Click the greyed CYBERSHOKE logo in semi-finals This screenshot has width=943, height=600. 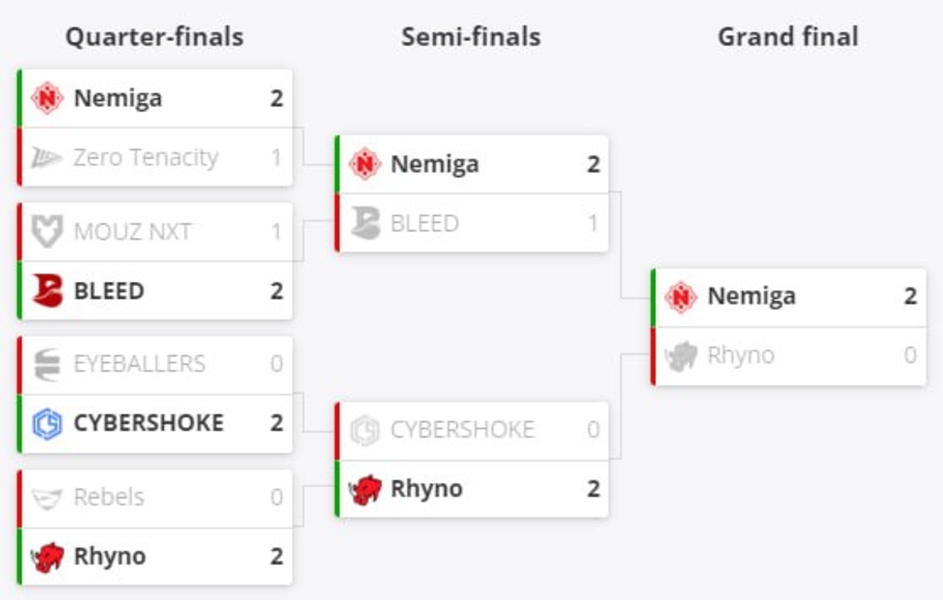[365, 430]
